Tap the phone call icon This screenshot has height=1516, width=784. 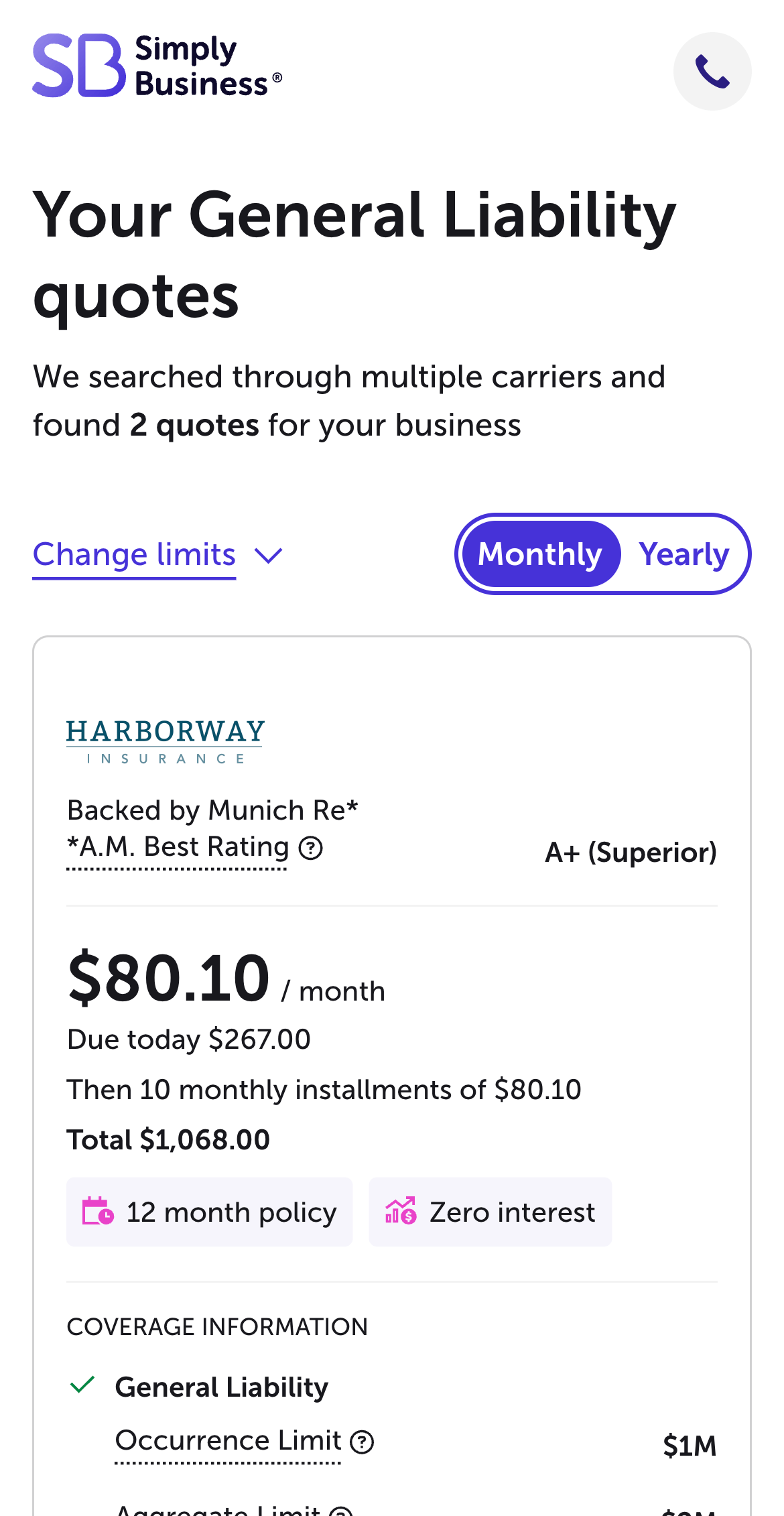[x=712, y=71]
